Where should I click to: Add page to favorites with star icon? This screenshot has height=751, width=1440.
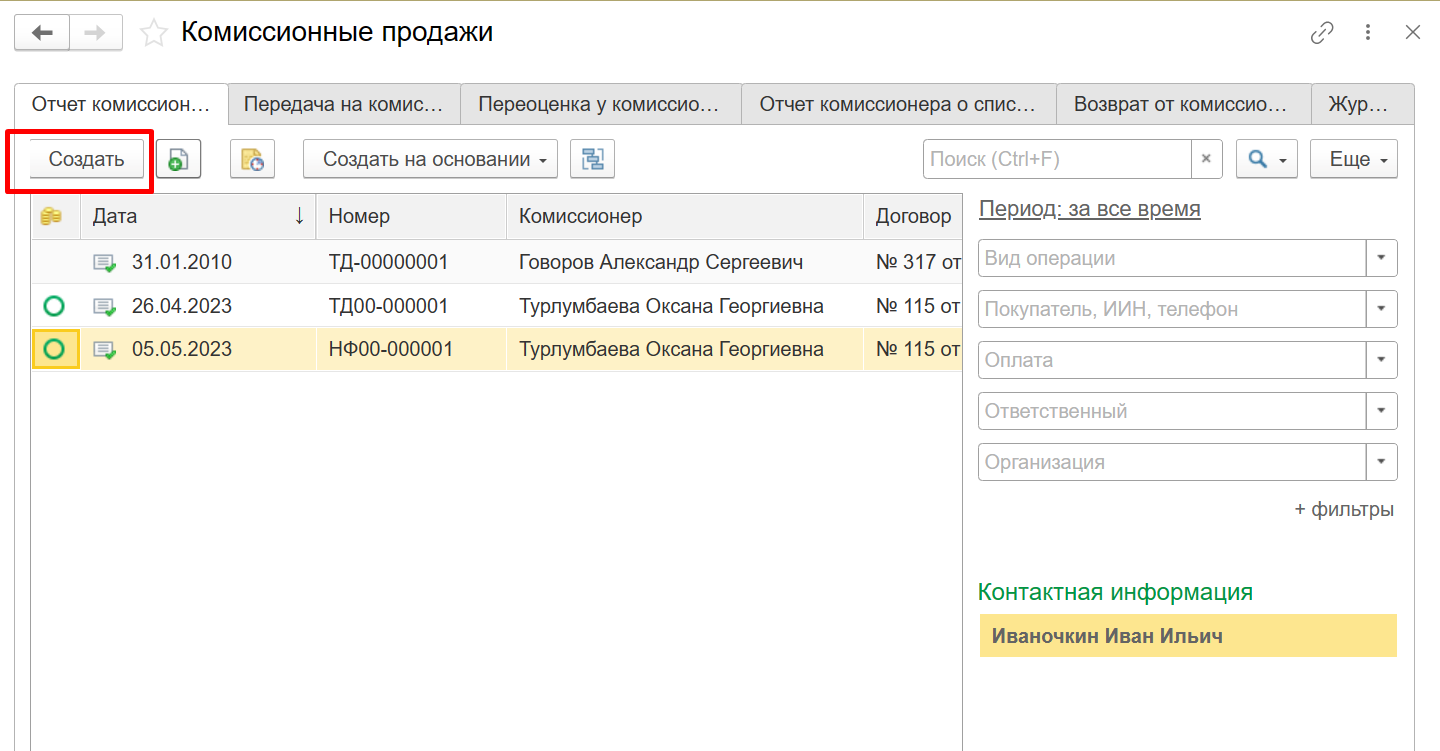click(153, 33)
